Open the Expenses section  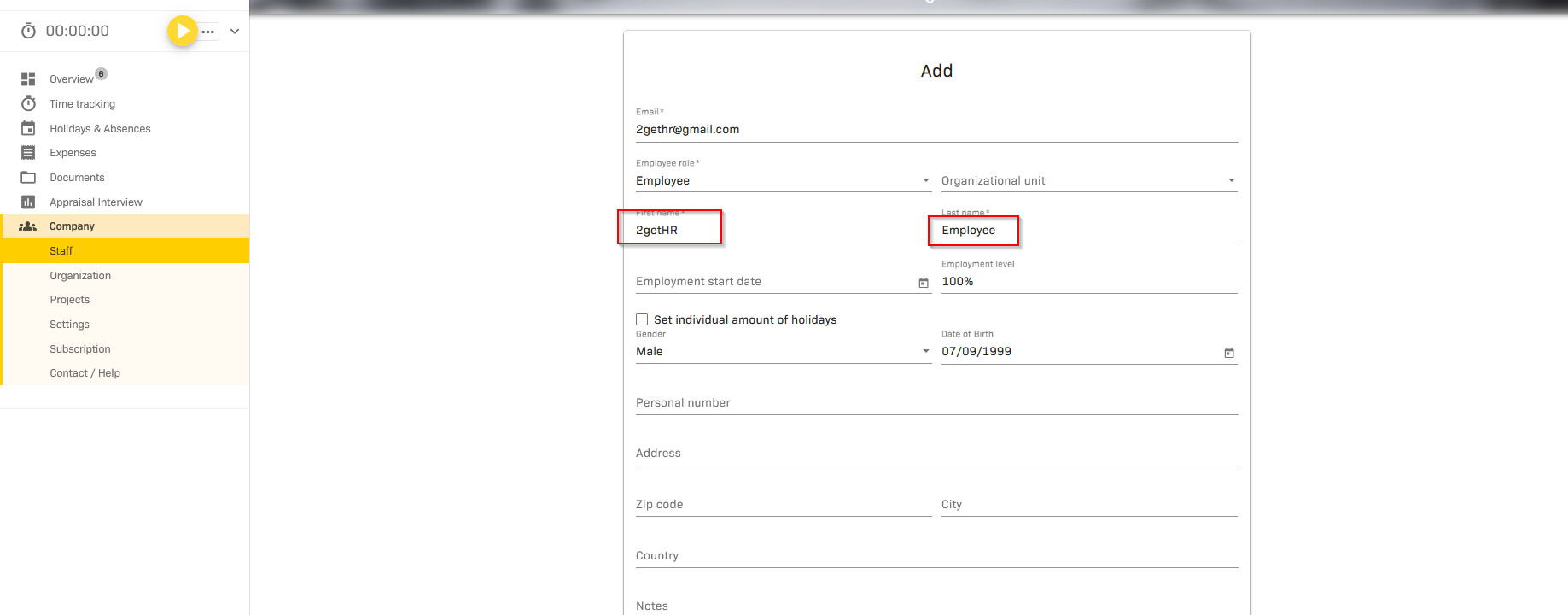(73, 153)
